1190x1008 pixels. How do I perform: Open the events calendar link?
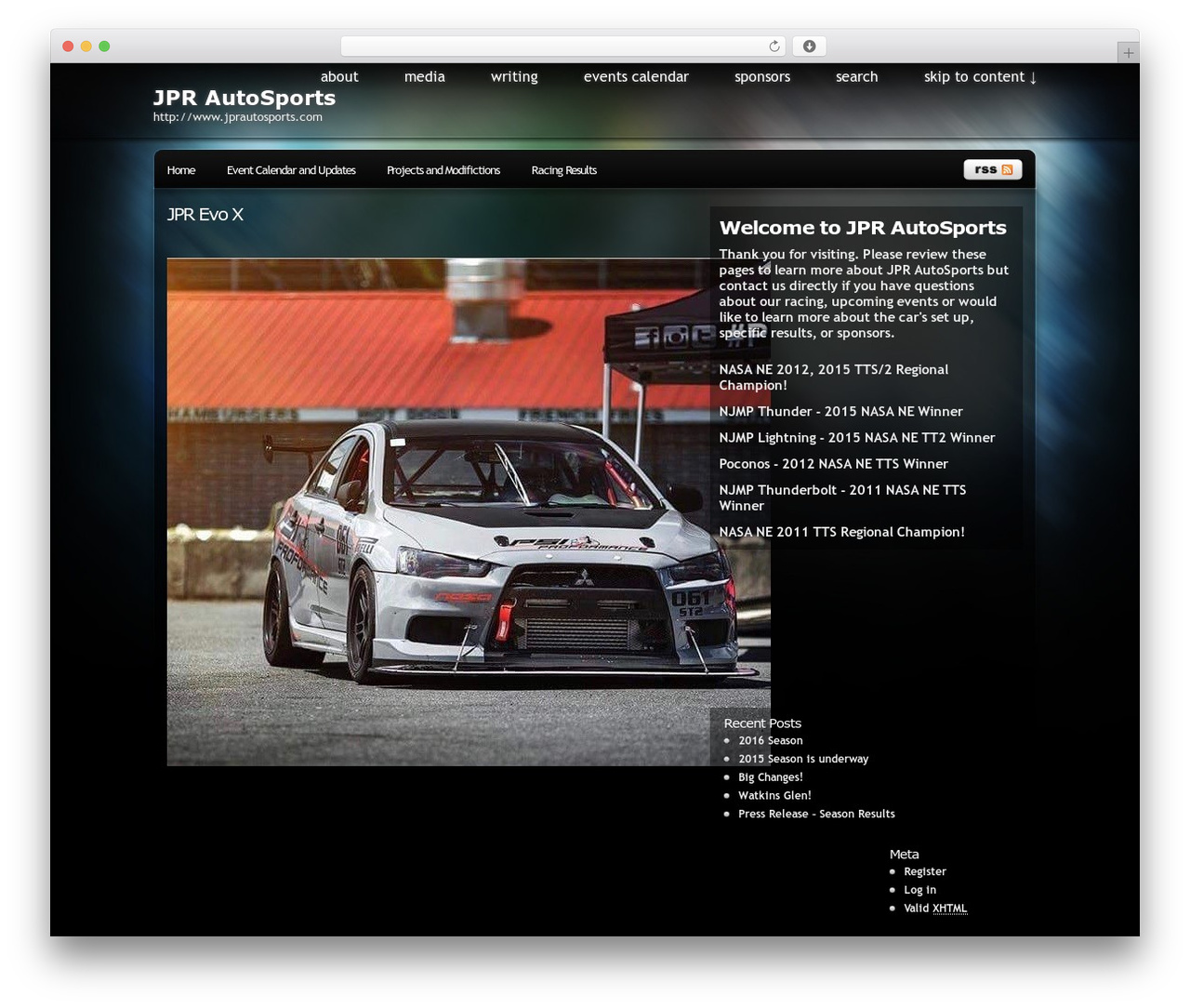(636, 77)
